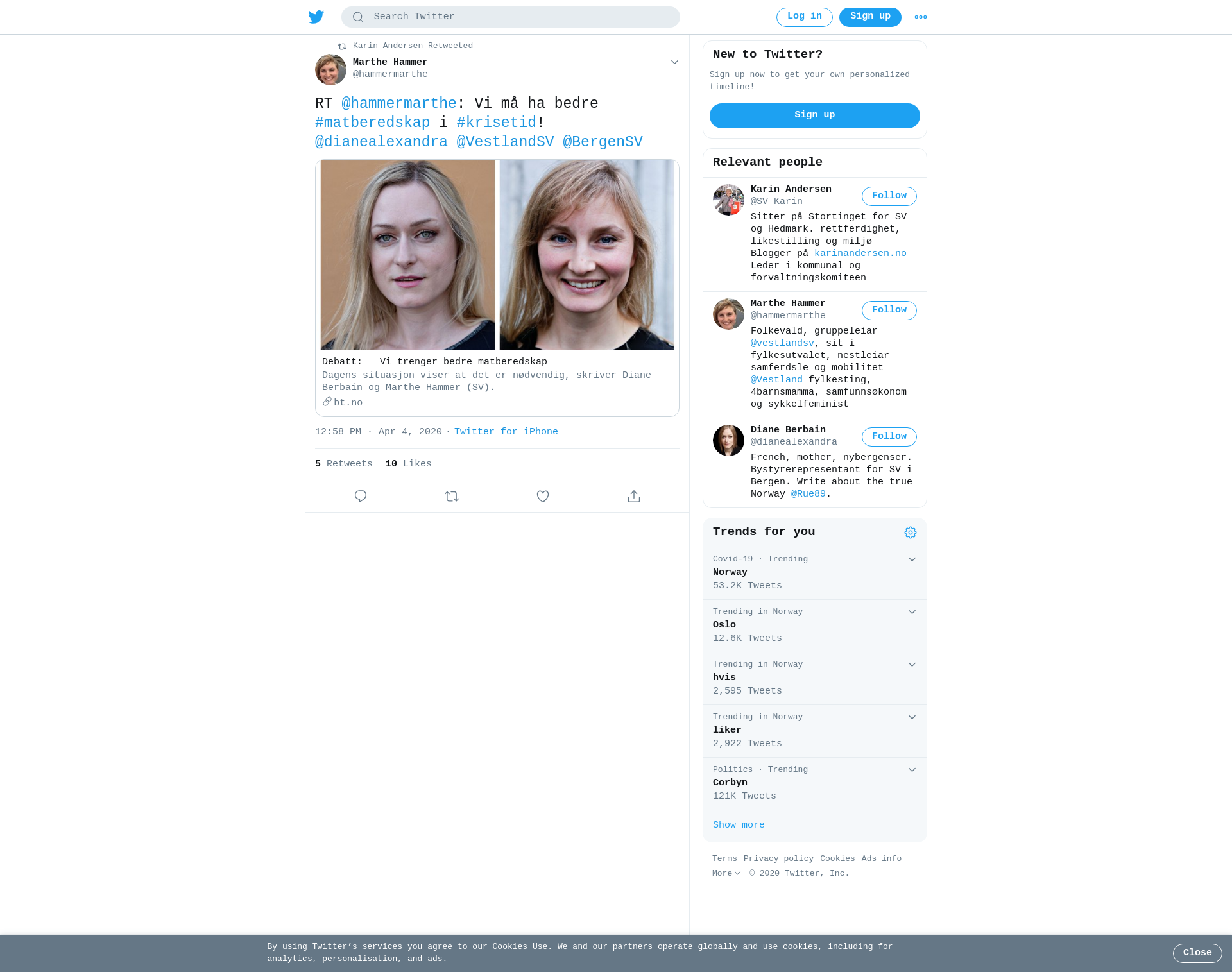Open the 5 Retweets list
The height and width of the screenshot is (972, 1232).
[x=344, y=464]
